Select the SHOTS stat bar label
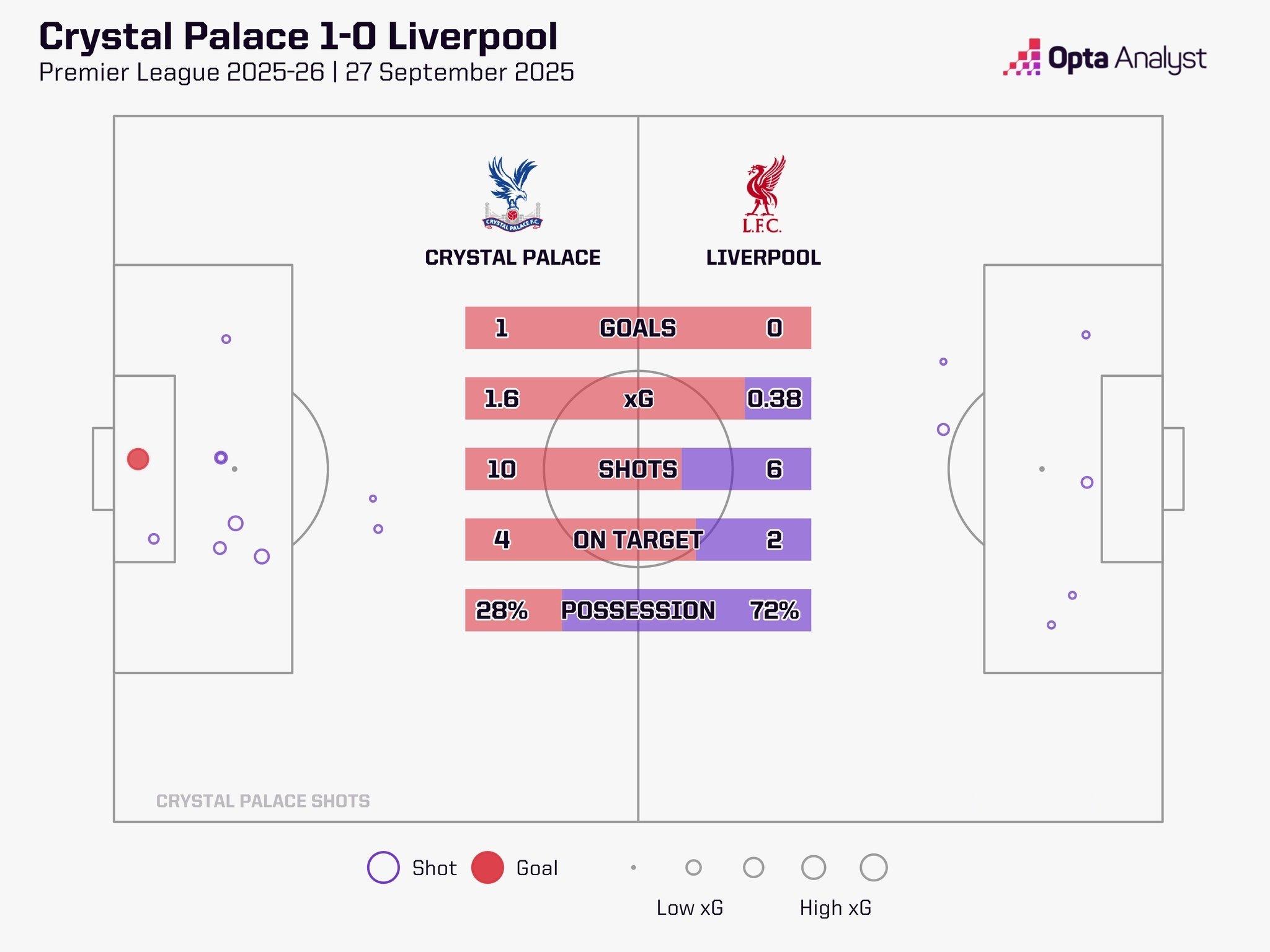This screenshot has width=1270, height=952. (x=638, y=469)
